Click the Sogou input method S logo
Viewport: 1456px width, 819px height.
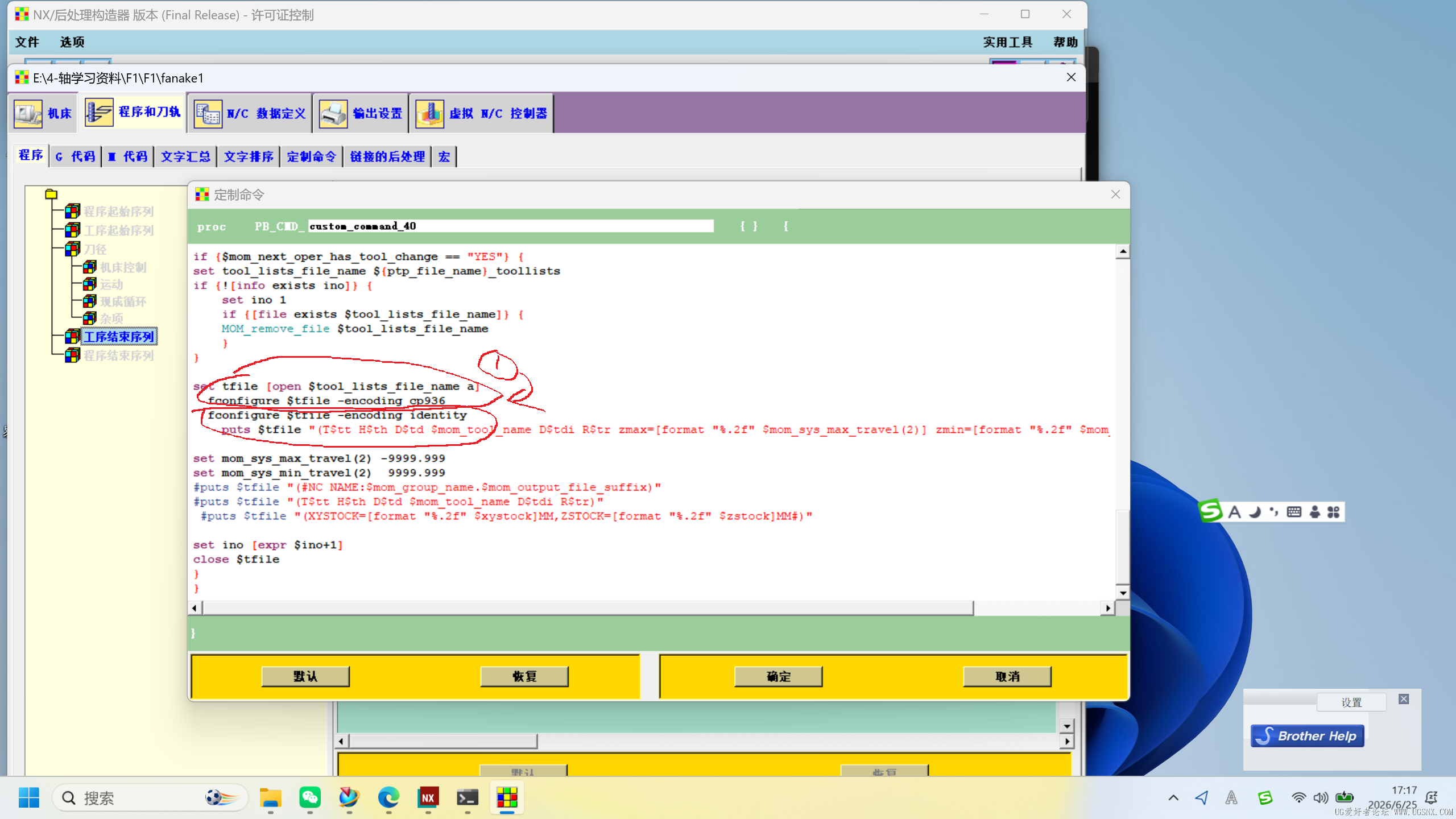coord(1210,511)
